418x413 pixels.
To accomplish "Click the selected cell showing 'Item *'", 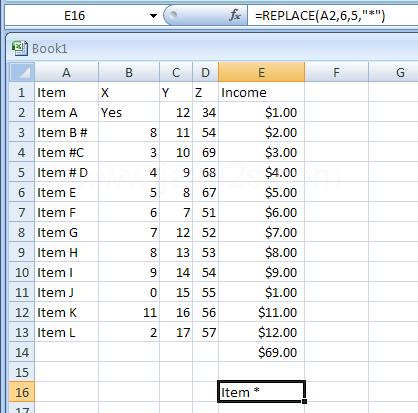I will click(x=262, y=392).
